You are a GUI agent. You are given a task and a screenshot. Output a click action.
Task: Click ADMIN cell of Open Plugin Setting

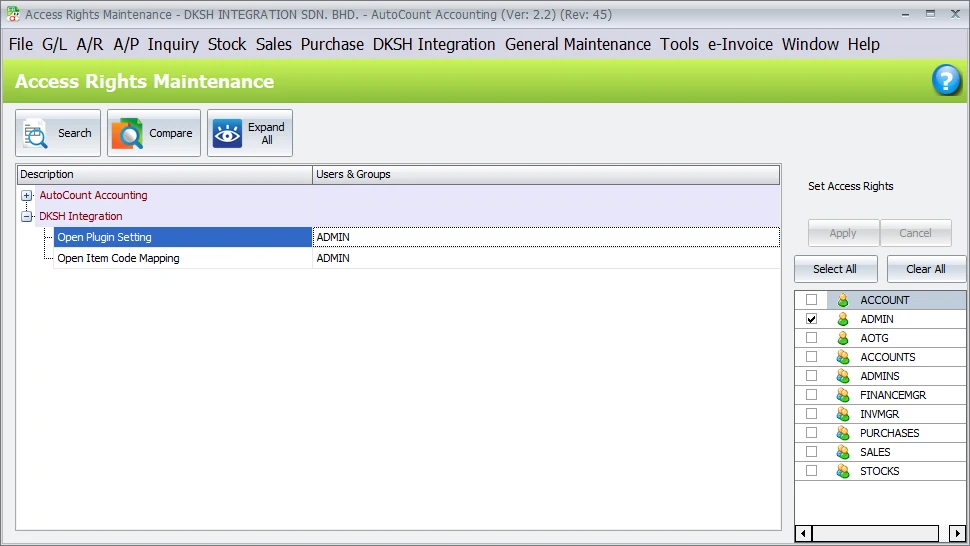pyautogui.click(x=546, y=237)
